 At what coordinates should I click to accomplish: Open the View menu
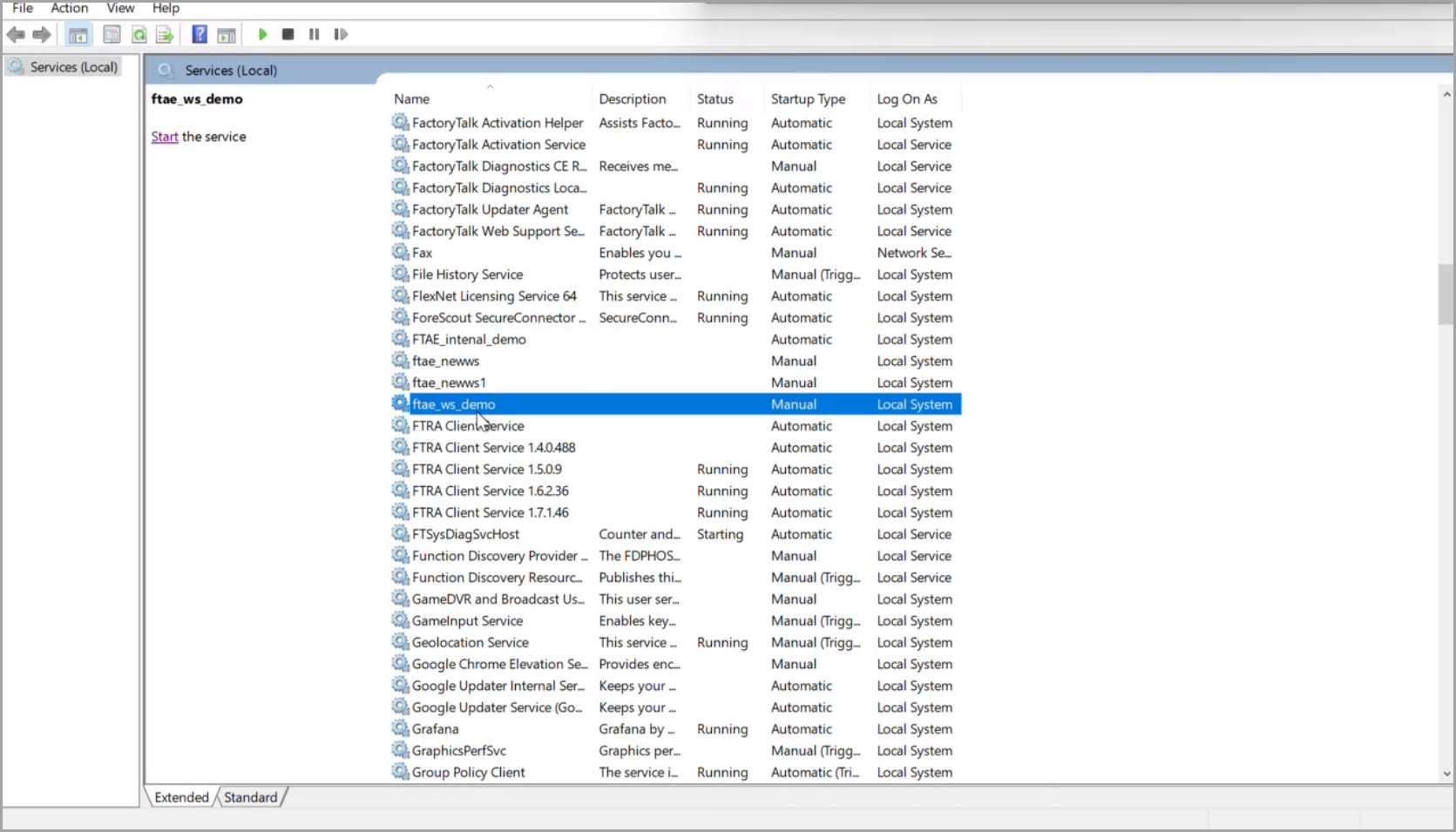click(120, 8)
